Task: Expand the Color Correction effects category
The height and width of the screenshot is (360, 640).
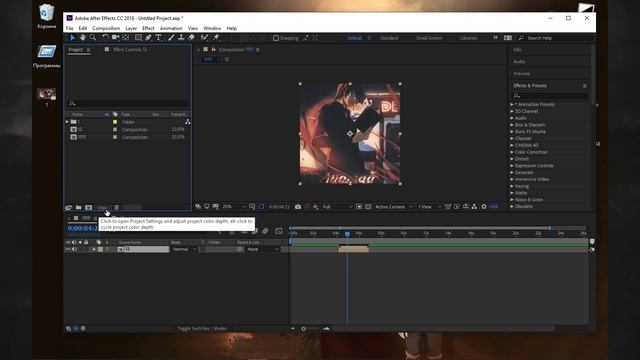Action: pyautogui.click(x=512, y=152)
